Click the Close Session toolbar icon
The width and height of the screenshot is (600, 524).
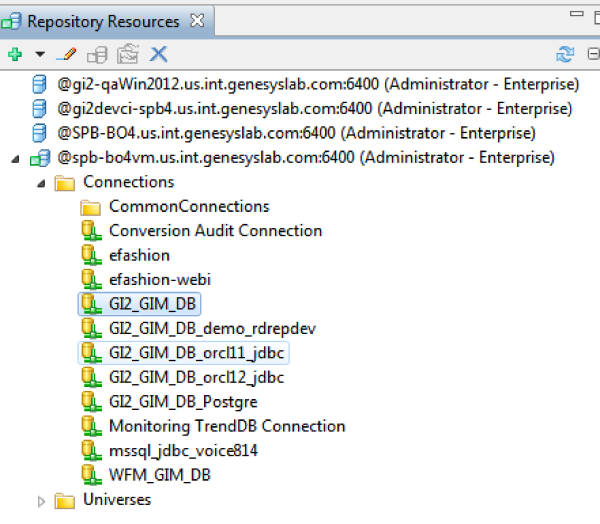[128, 54]
